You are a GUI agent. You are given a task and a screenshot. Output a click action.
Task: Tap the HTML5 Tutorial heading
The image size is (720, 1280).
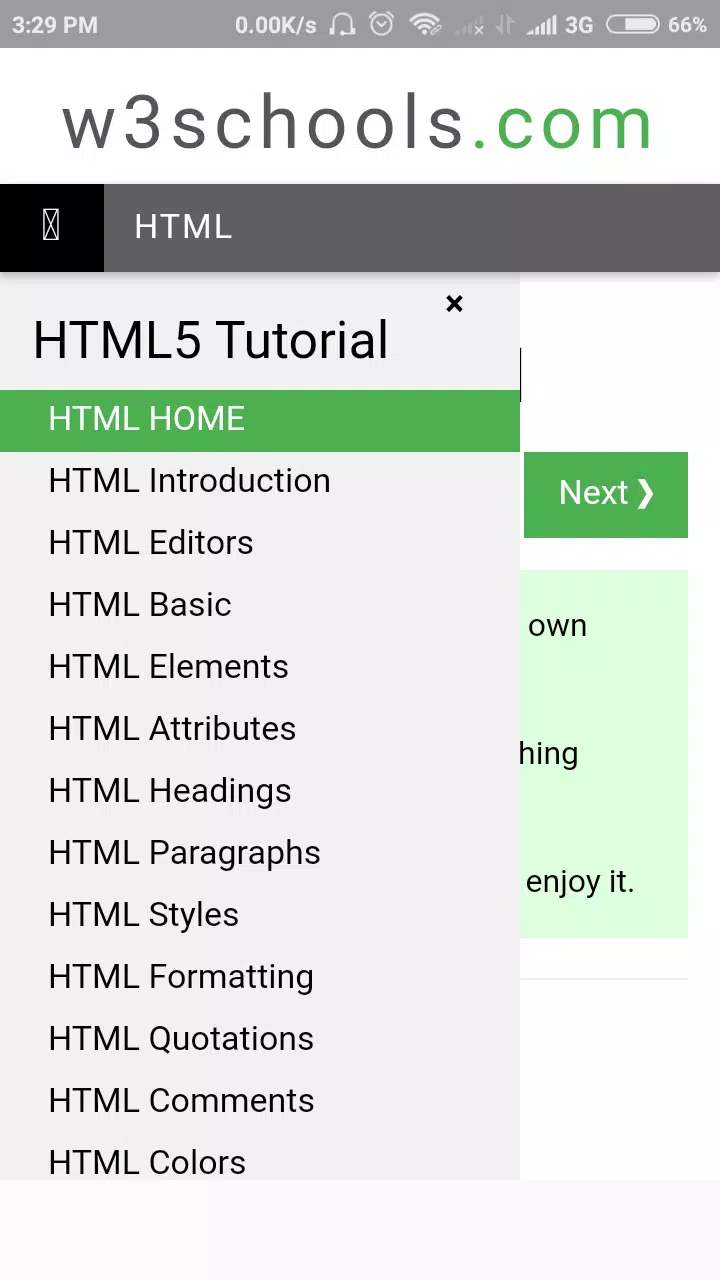(x=210, y=340)
